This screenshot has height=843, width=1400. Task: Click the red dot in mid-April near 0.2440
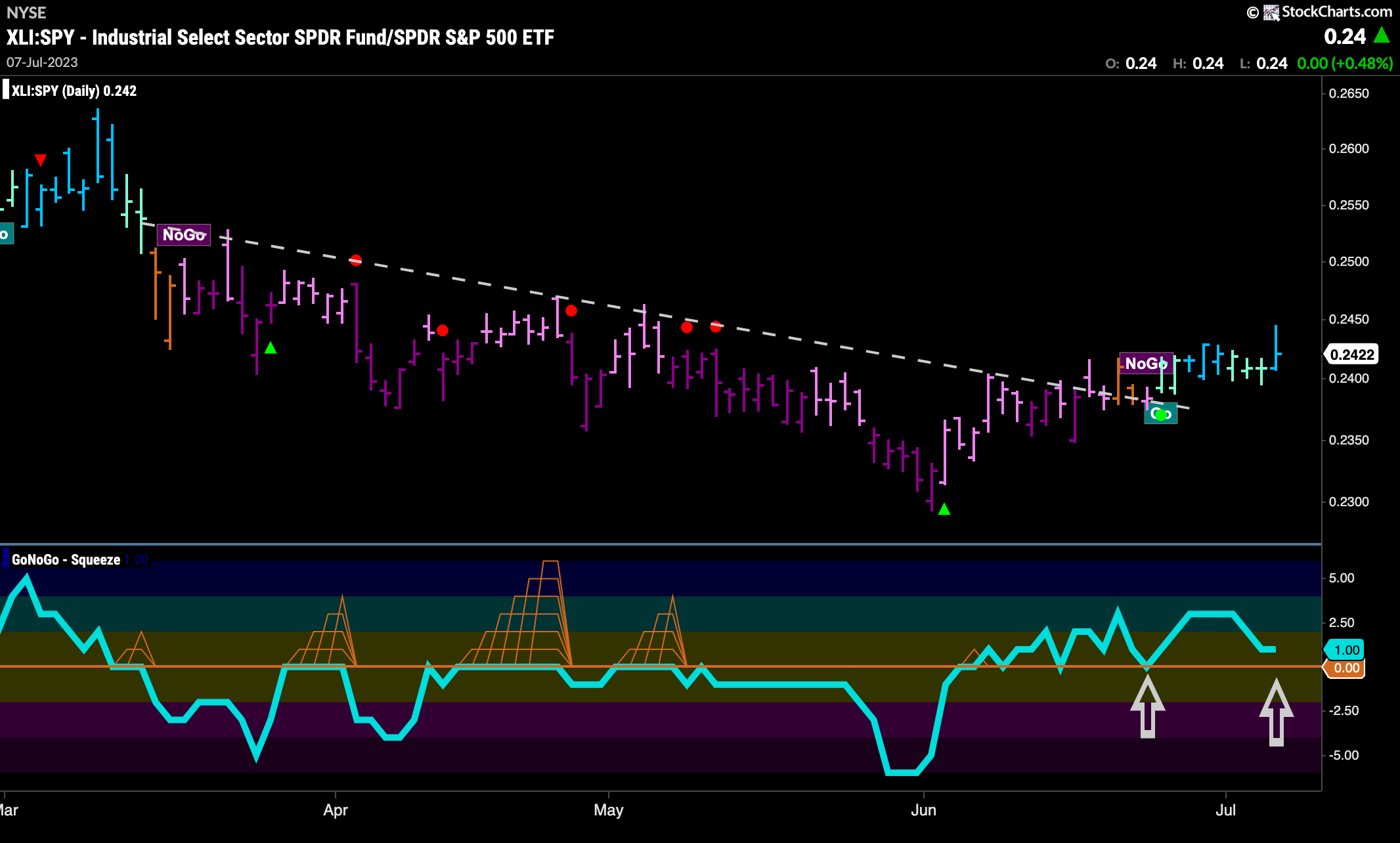[x=443, y=330]
